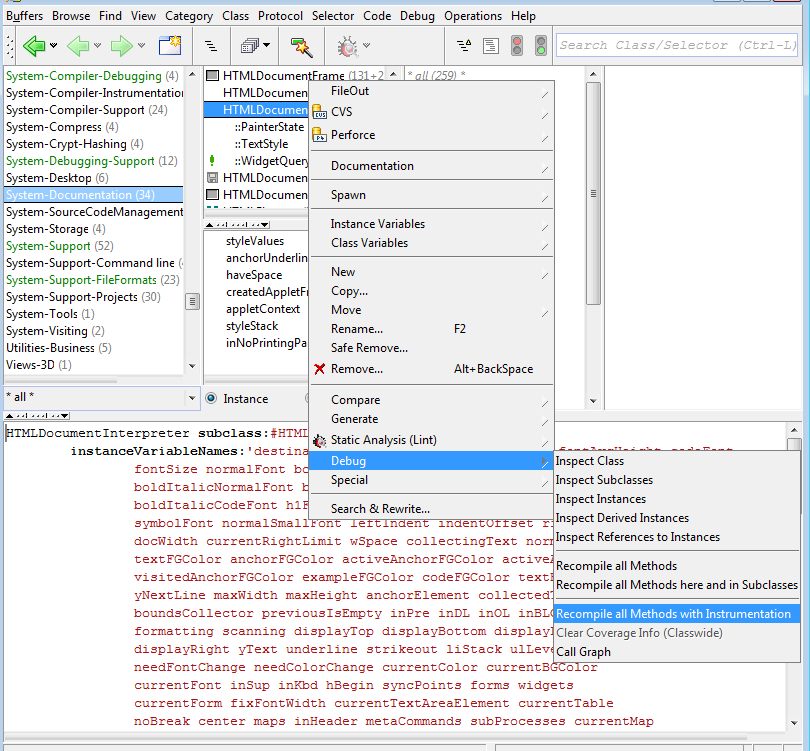Open the Protocol menu
The height and width of the screenshot is (751, 810).
(x=281, y=16)
